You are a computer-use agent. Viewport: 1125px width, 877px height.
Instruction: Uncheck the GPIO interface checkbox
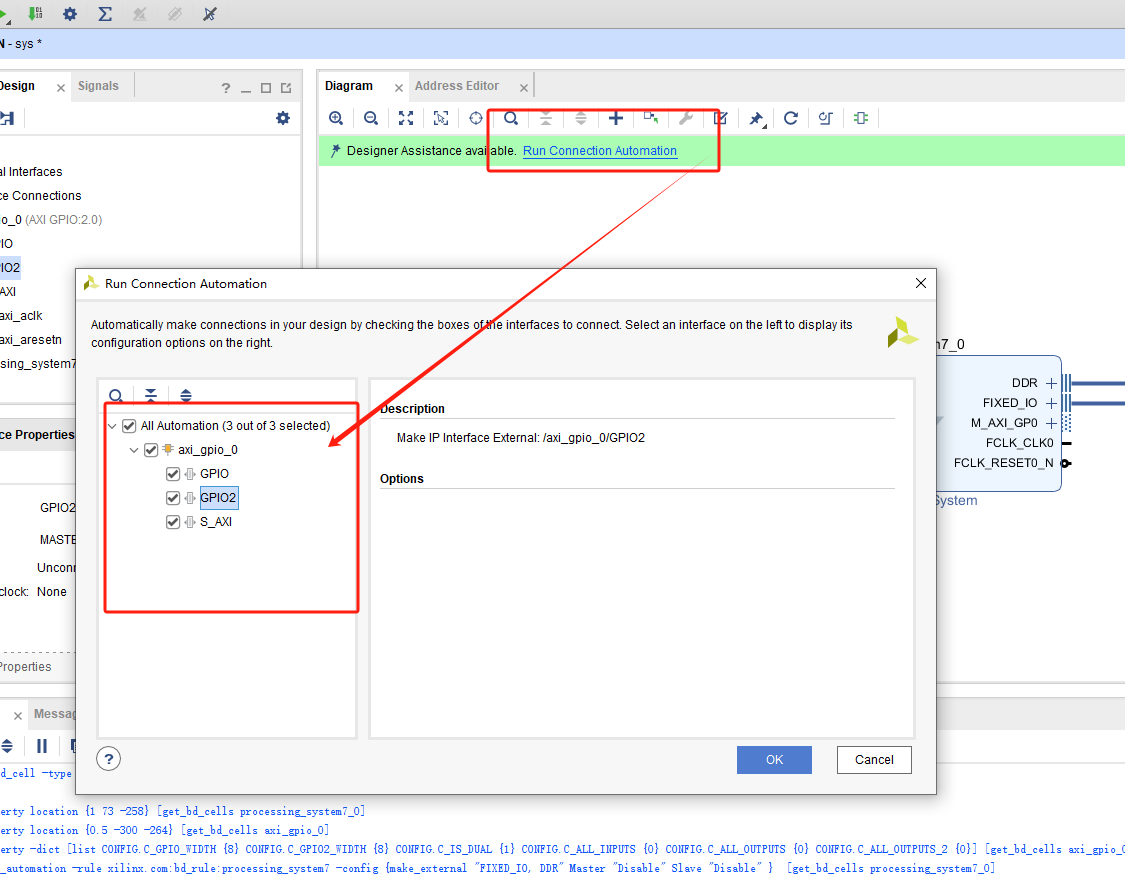coord(173,474)
